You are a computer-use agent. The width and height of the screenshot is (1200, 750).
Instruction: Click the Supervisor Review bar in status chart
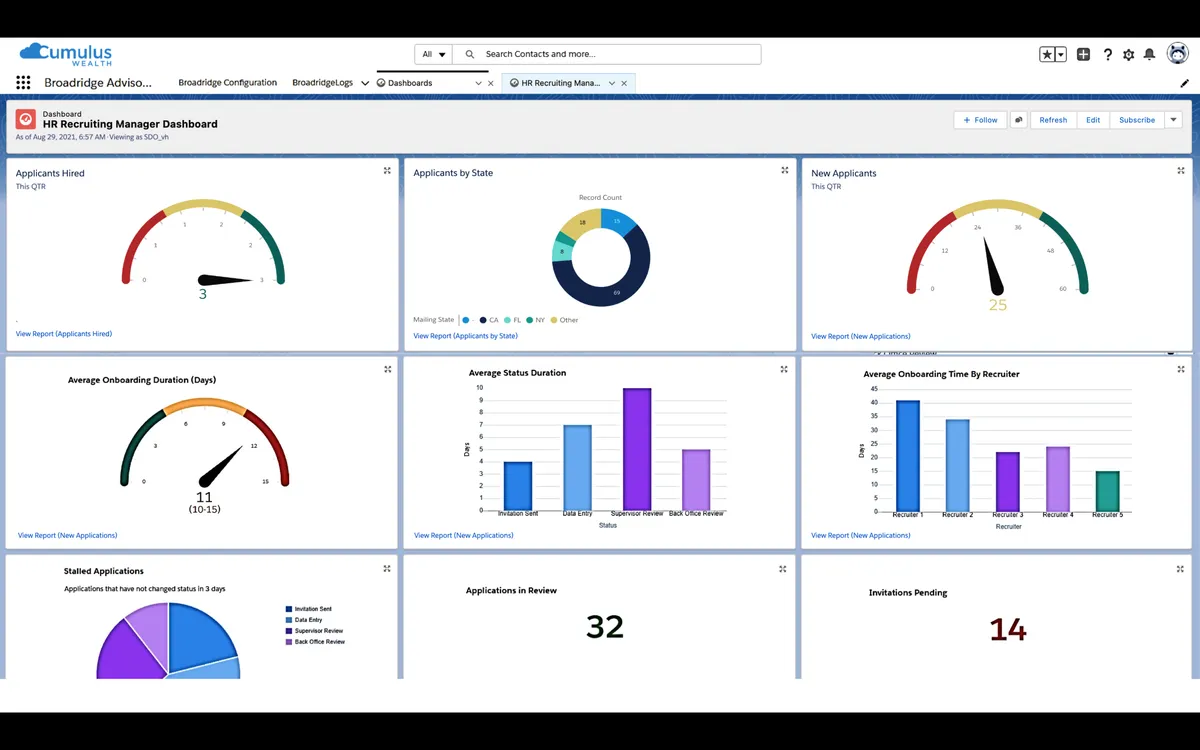637,450
